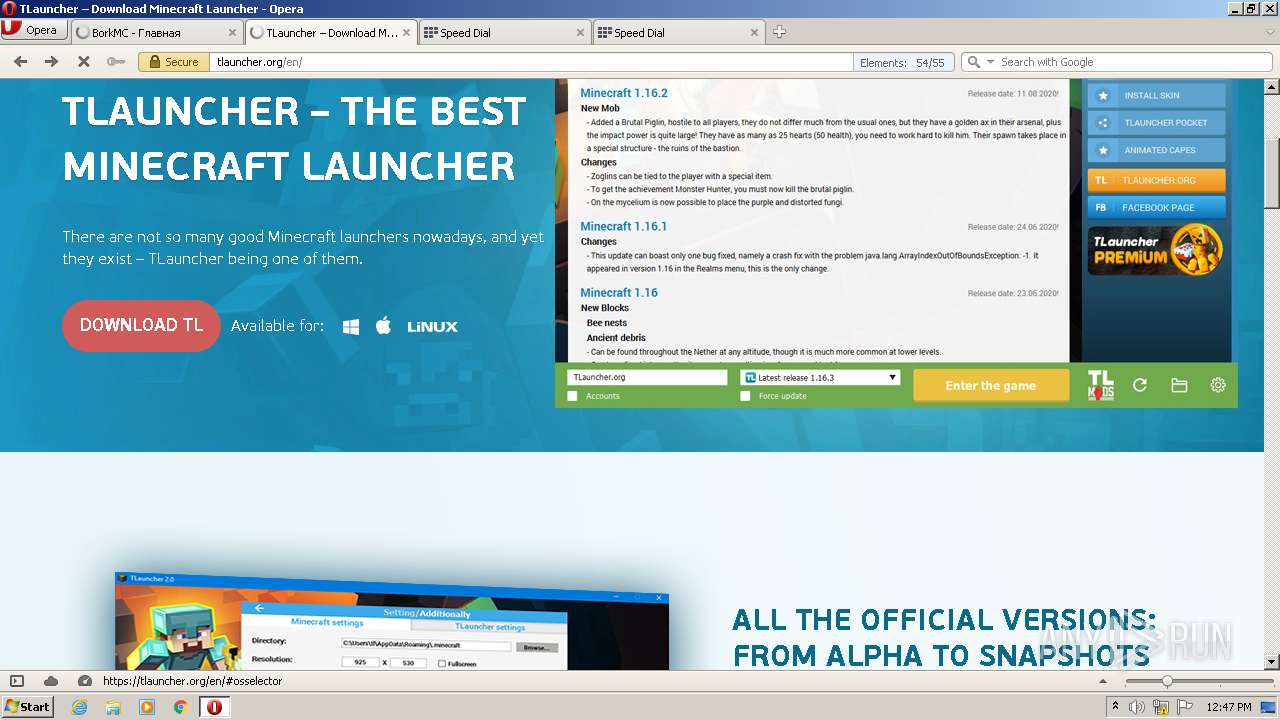Click the Search with Google field
Image resolution: width=1280 pixels, height=720 pixels.
(1135, 62)
